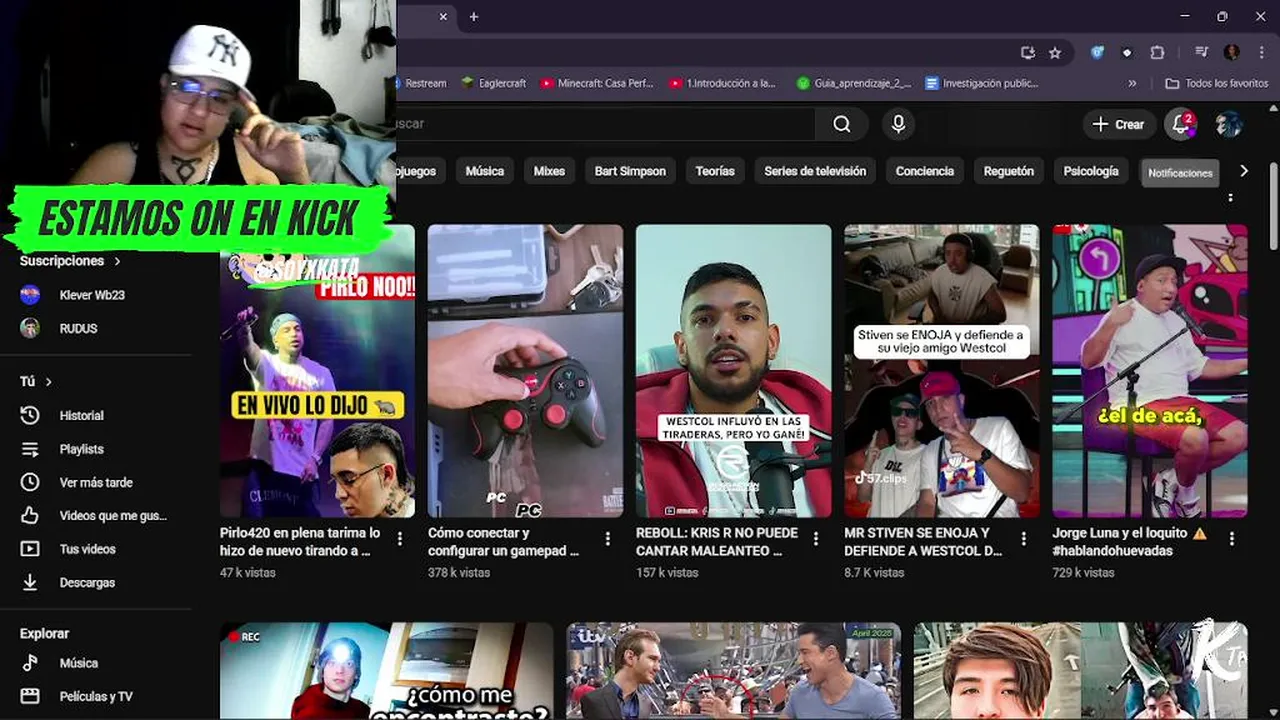Play the REBOLL Westcol short thumbnail

[733, 371]
